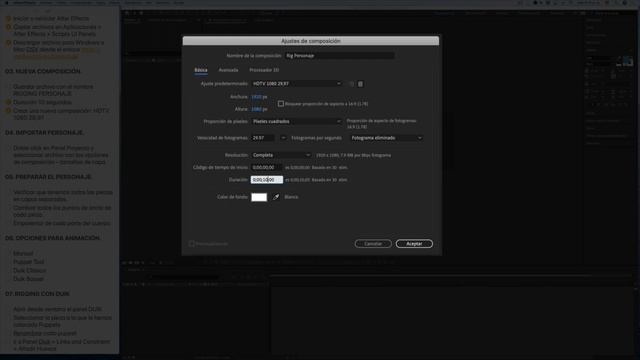Click the '05. PREPARAR EL PERSONAJE' heading
This screenshot has height=360, width=640.
[48, 177]
